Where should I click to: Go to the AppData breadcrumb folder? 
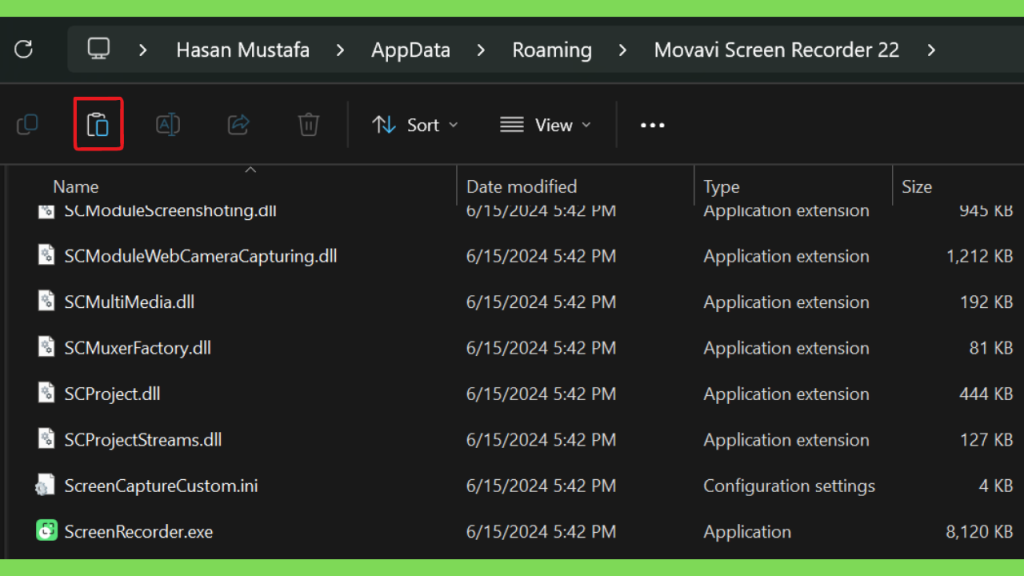tap(411, 50)
